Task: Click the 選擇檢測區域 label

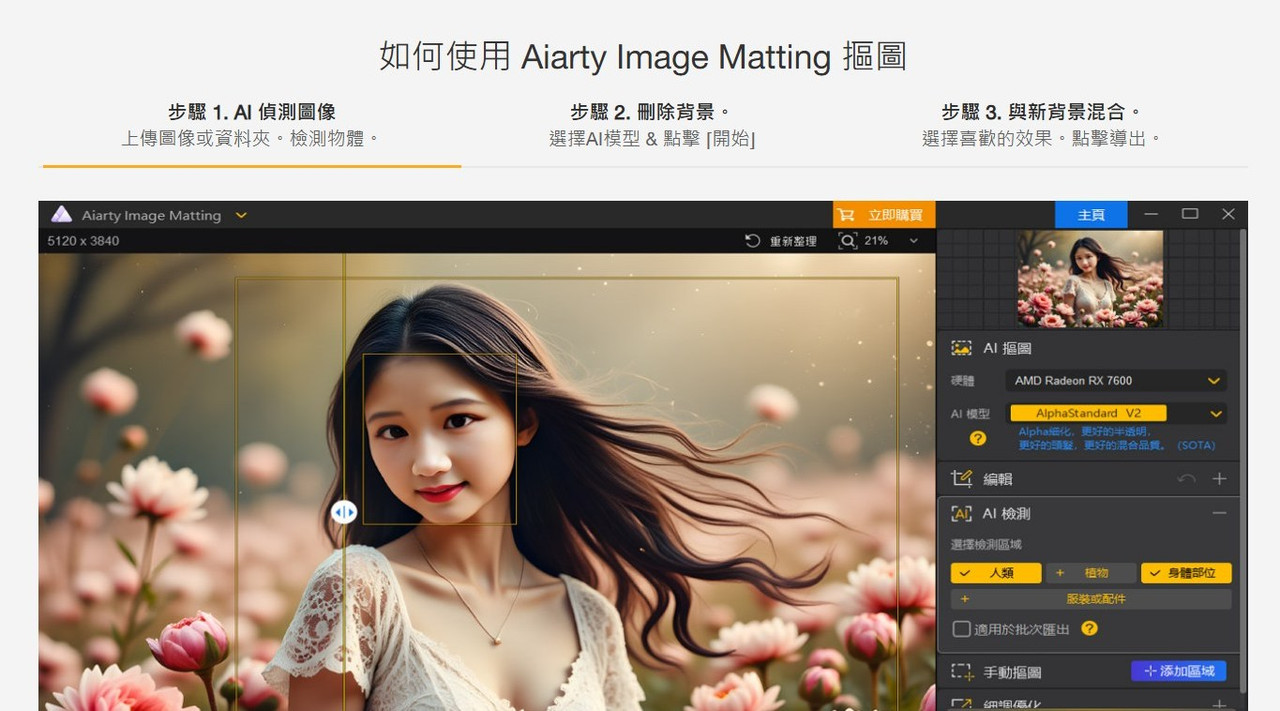Action: [x=986, y=545]
